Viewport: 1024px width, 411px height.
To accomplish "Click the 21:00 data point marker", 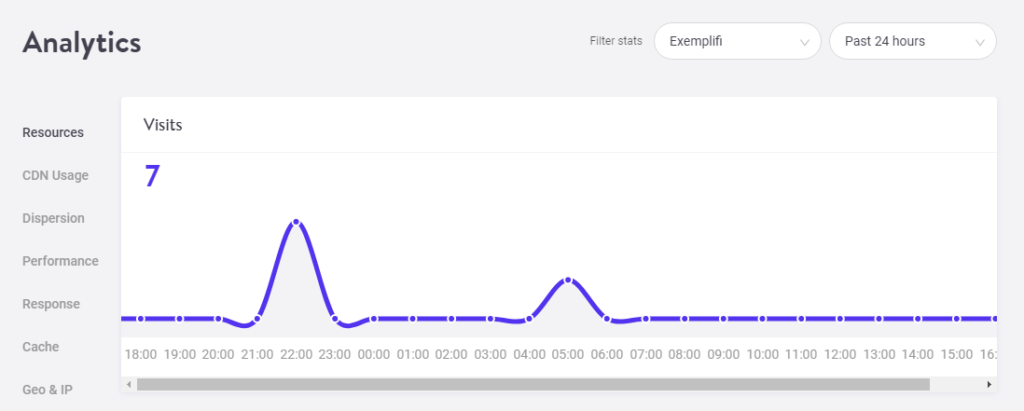I will point(257,319).
